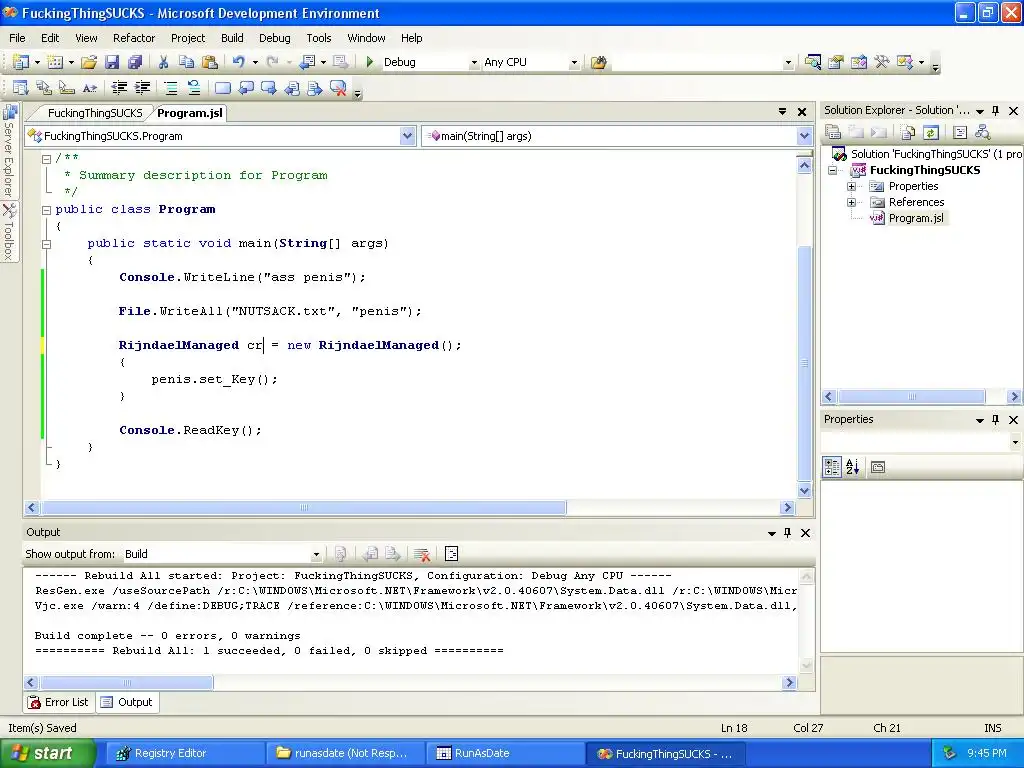Viewport: 1024px width, 768px height.
Task: Click Clear All icon in Output toolbar
Action: click(422, 554)
